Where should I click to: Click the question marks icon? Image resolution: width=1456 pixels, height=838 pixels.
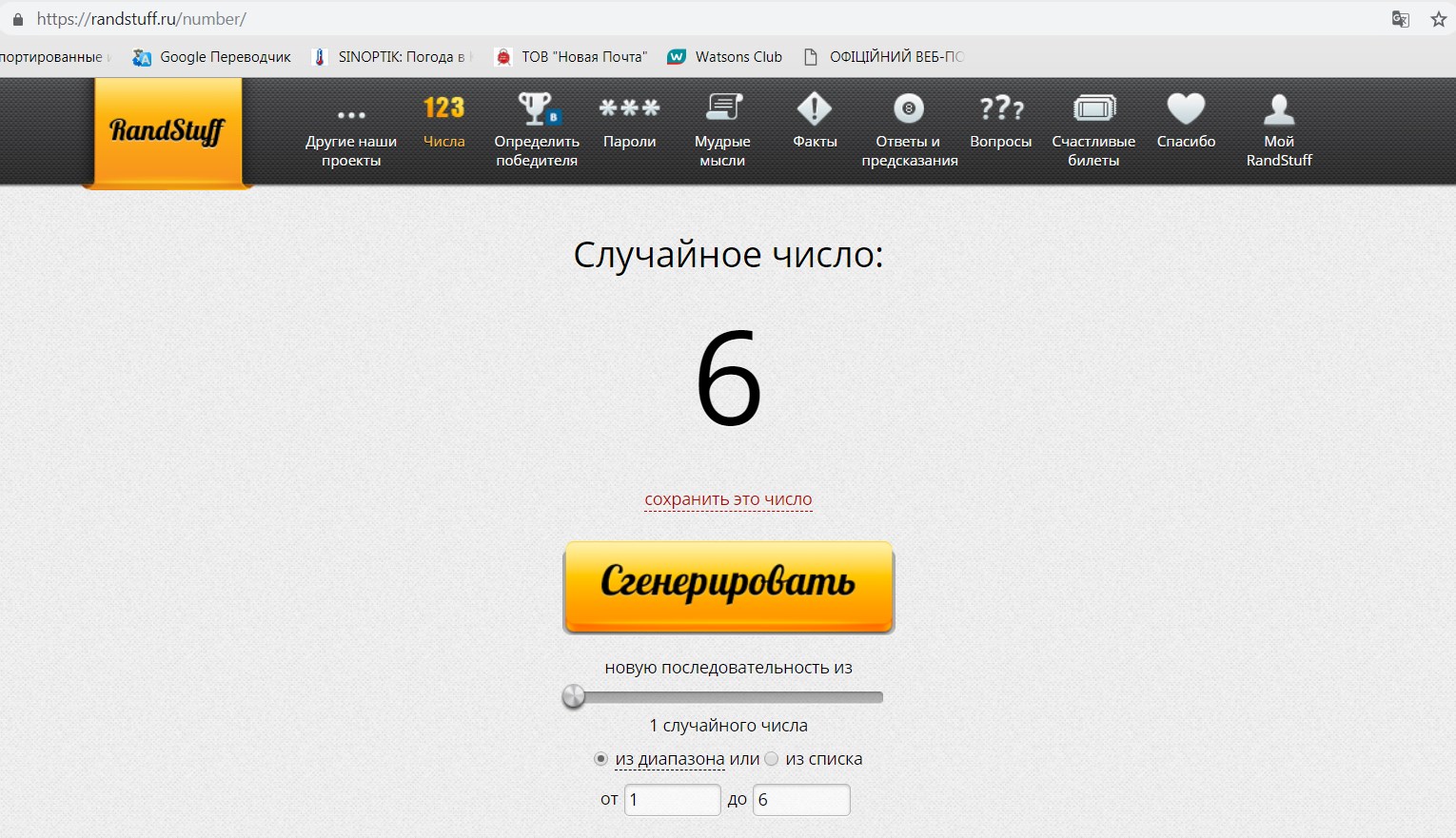tap(1001, 108)
